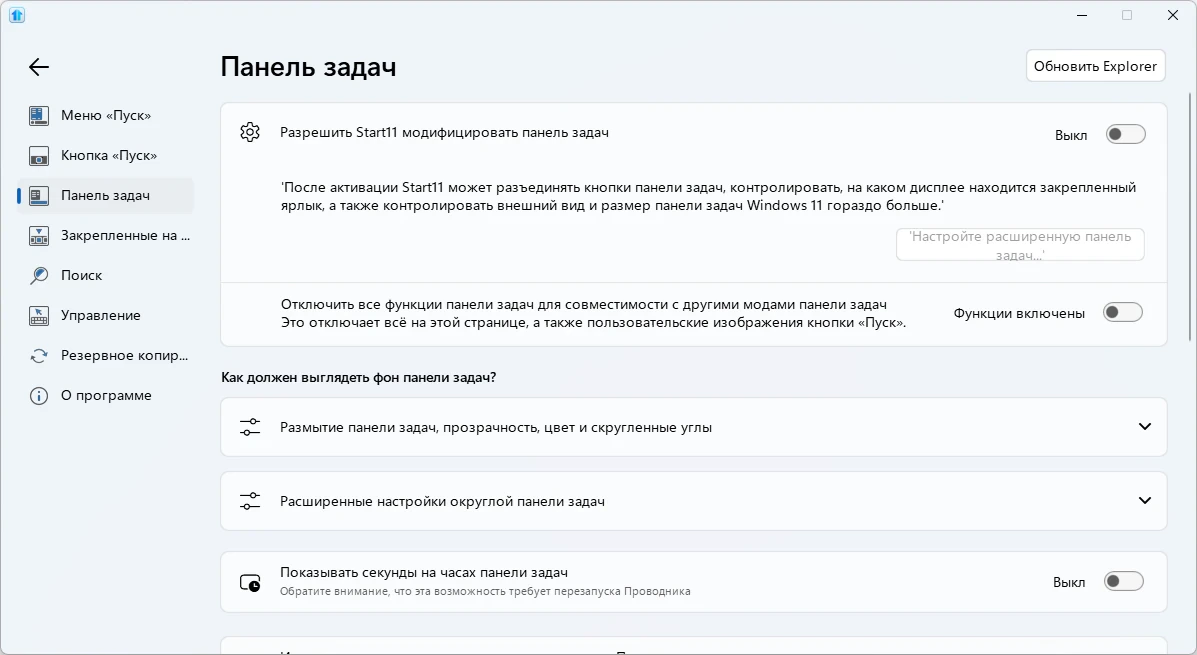
Task: Click 'Как должен выглядеть фон панели задач?' heading
Action: tap(359, 377)
